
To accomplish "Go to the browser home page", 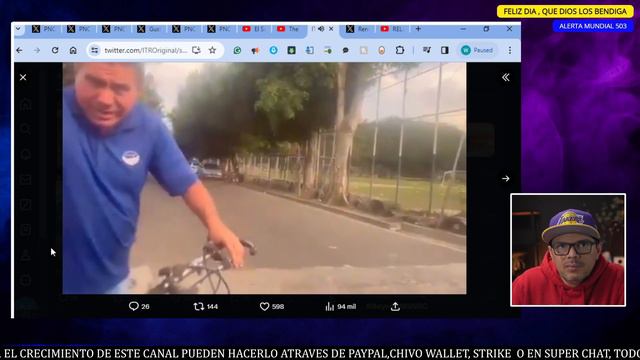I will (73, 50).
